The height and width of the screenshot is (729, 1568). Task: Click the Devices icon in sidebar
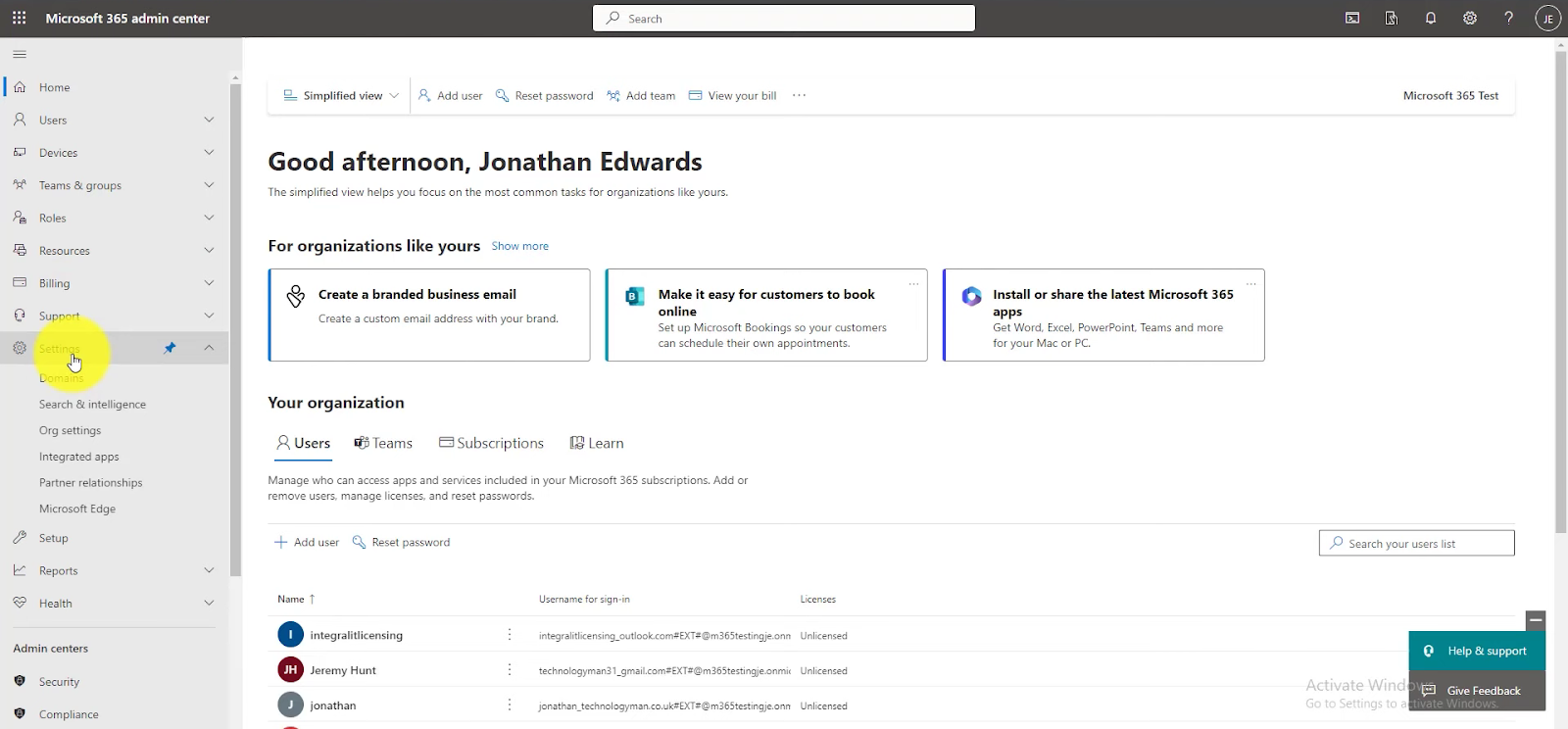(x=20, y=152)
